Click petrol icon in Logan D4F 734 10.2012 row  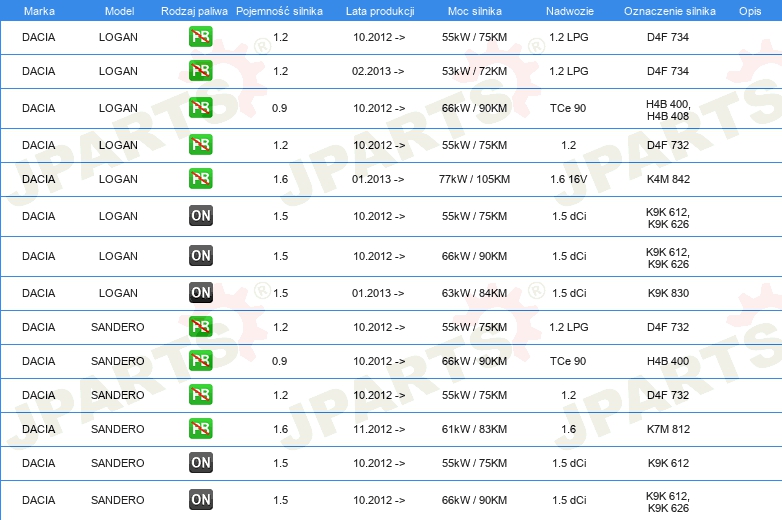click(200, 37)
